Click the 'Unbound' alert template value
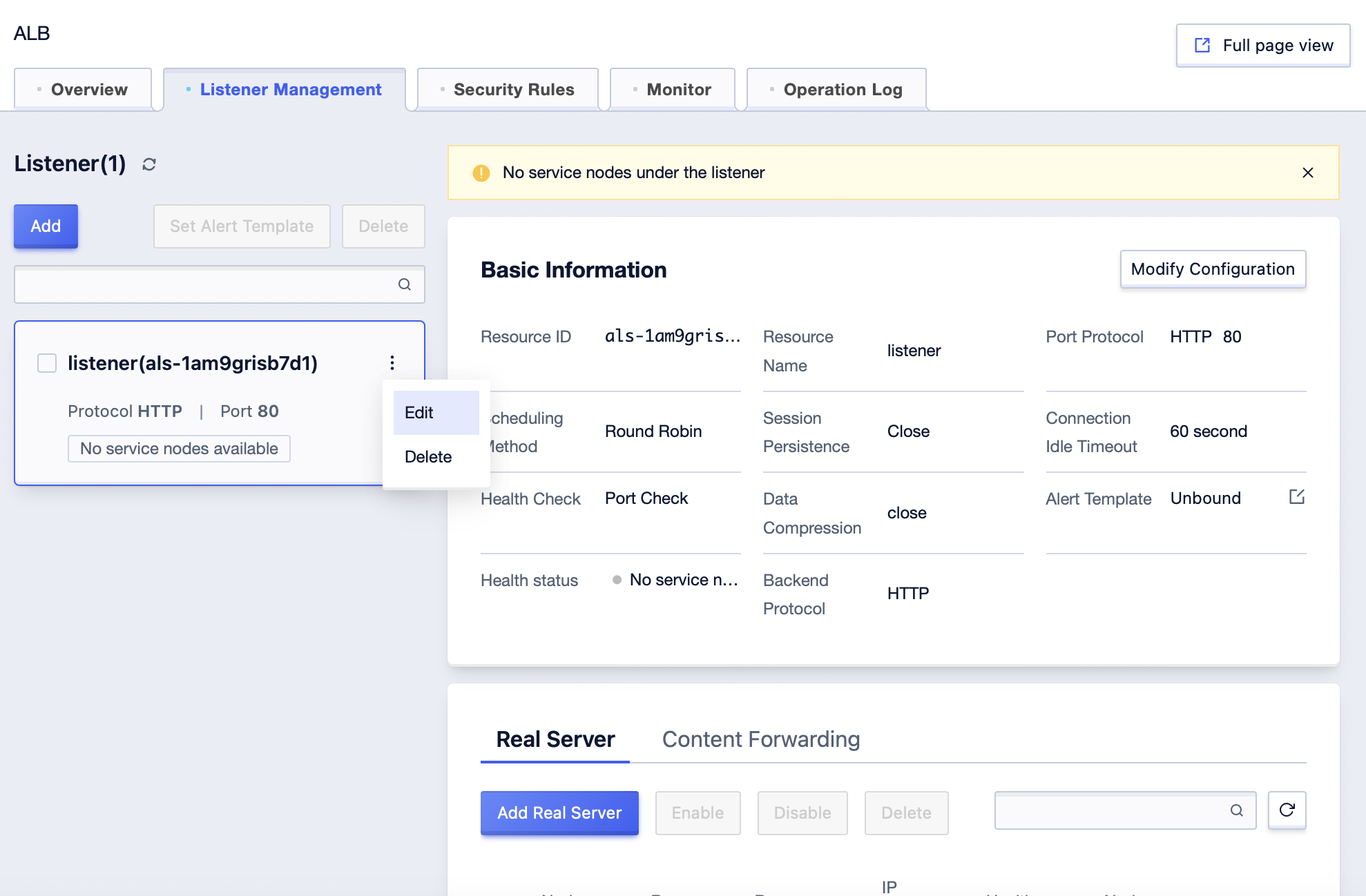1366x896 pixels. [1206, 498]
